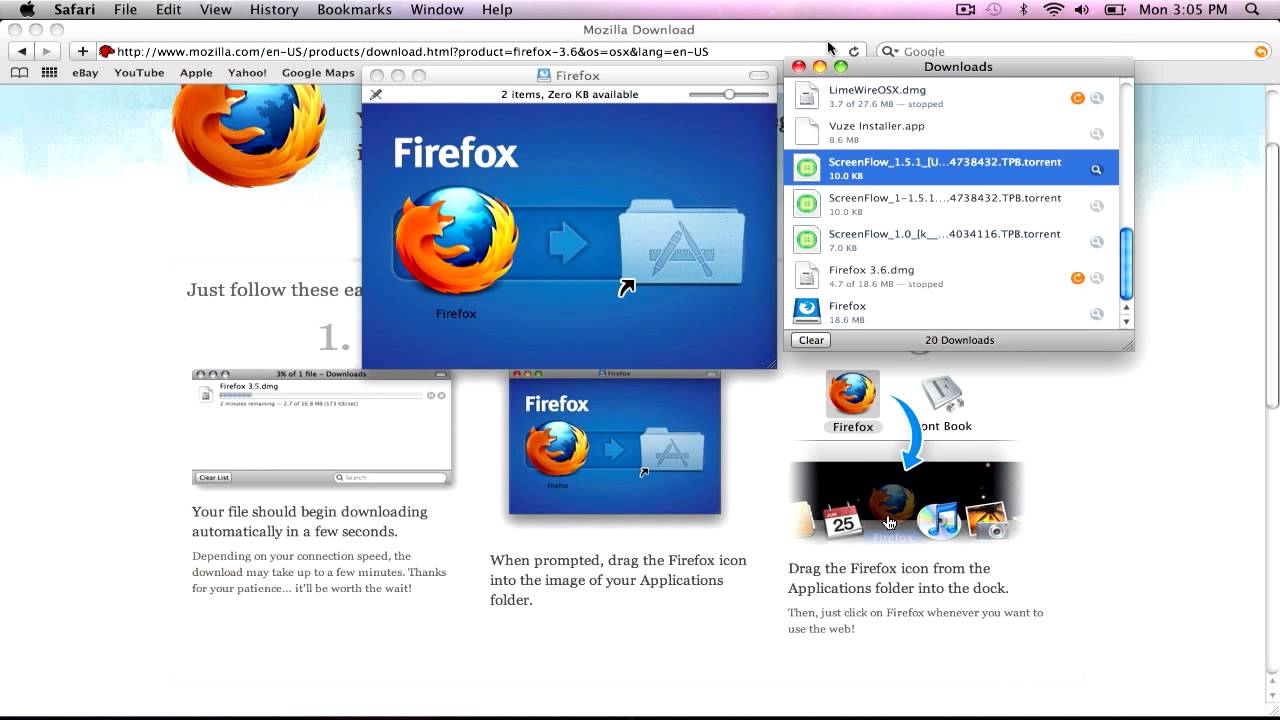1280x720 pixels.
Task: Open the Apple bookmark
Action: (196, 72)
